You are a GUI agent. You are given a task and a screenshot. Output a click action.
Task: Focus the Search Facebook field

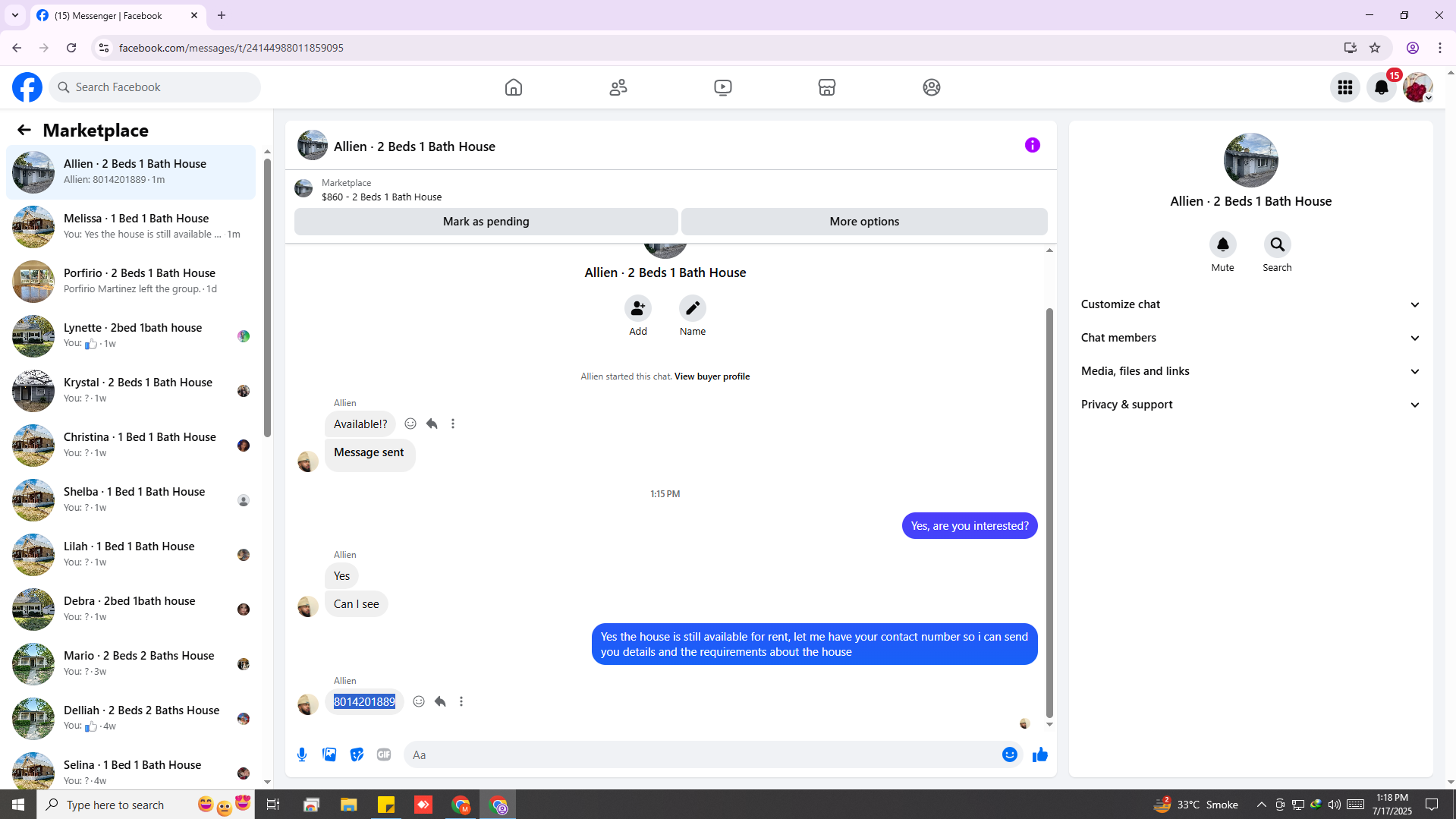(x=156, y=87)
